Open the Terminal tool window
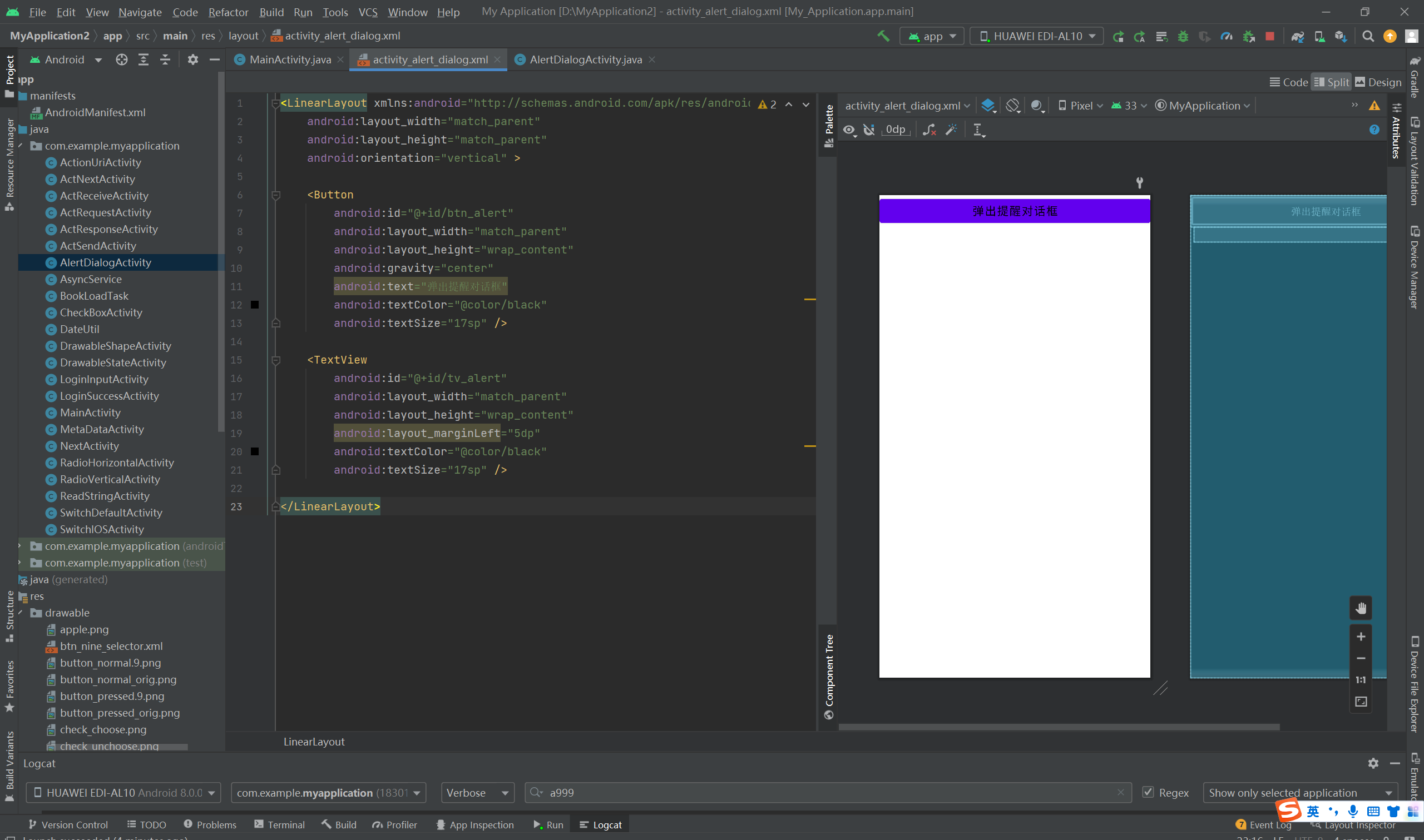The width and height of the screenshot is (1424, 840). [280, 825]
